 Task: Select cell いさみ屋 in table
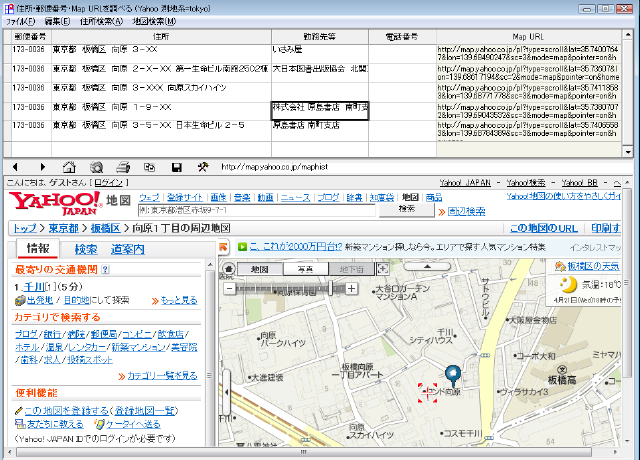pos(320,53)
